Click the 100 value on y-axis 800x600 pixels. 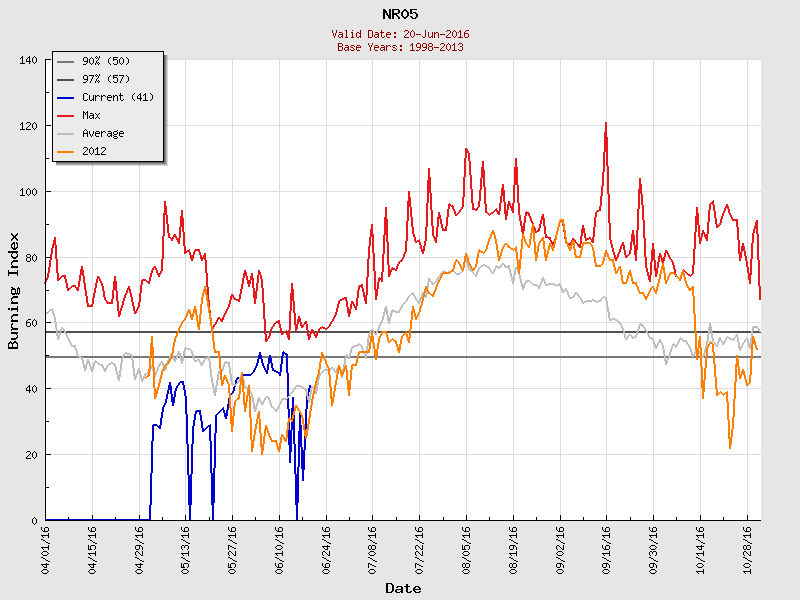pyautogui.click(x=28, y=192)
